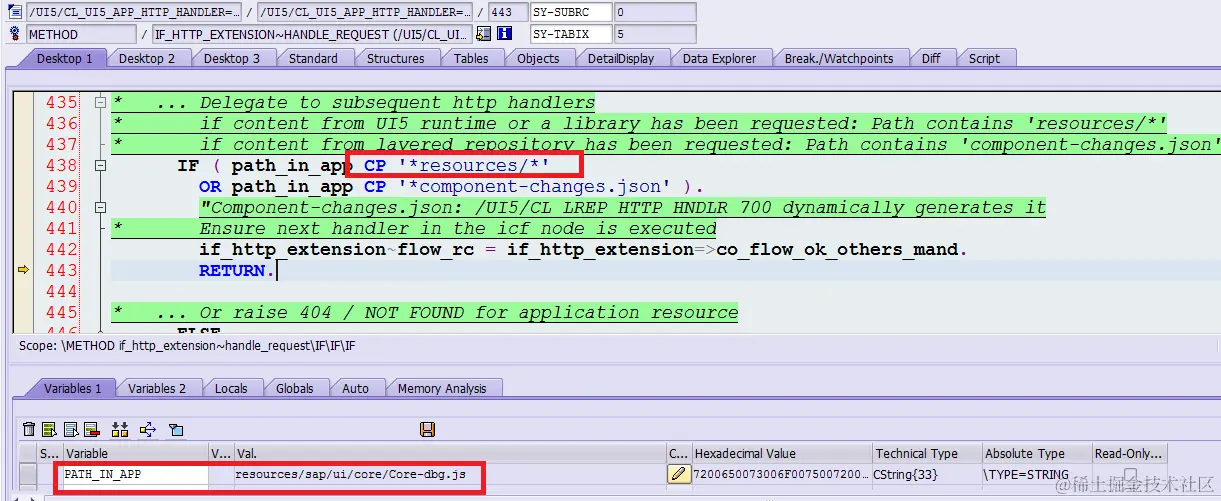Click the METHOD event type field

point(82,34)
